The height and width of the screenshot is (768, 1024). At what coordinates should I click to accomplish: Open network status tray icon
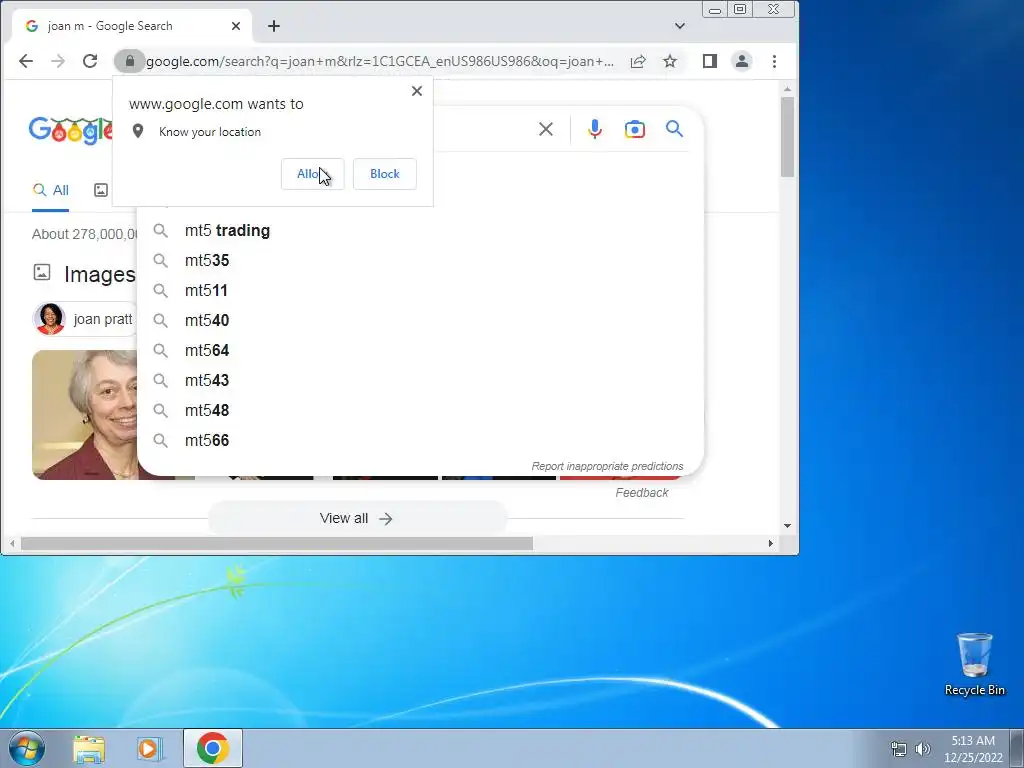[x=899, y=749]
